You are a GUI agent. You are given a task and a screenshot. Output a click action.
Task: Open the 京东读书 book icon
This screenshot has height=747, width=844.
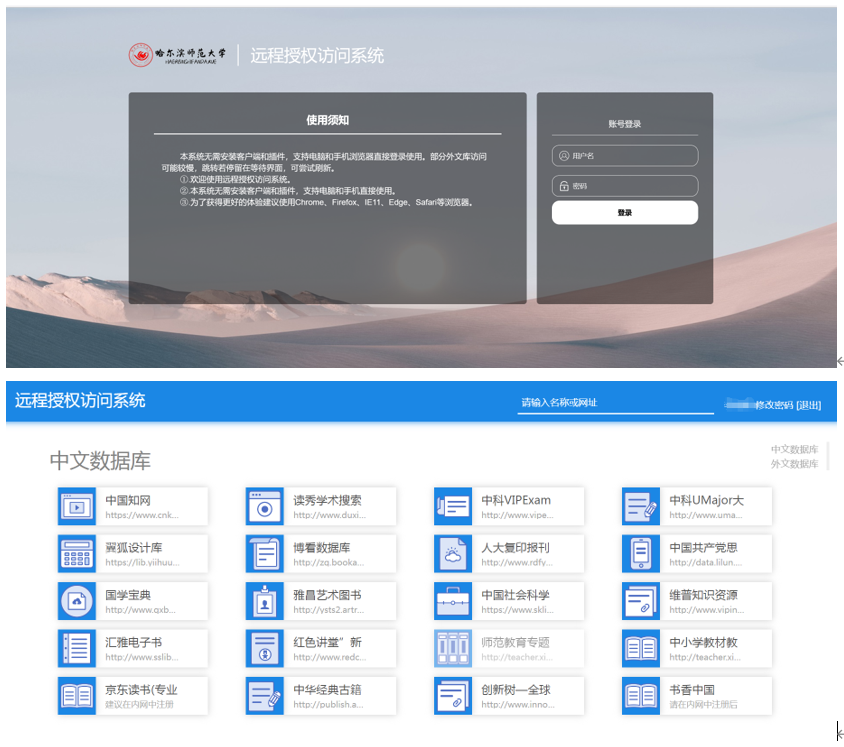77,696
